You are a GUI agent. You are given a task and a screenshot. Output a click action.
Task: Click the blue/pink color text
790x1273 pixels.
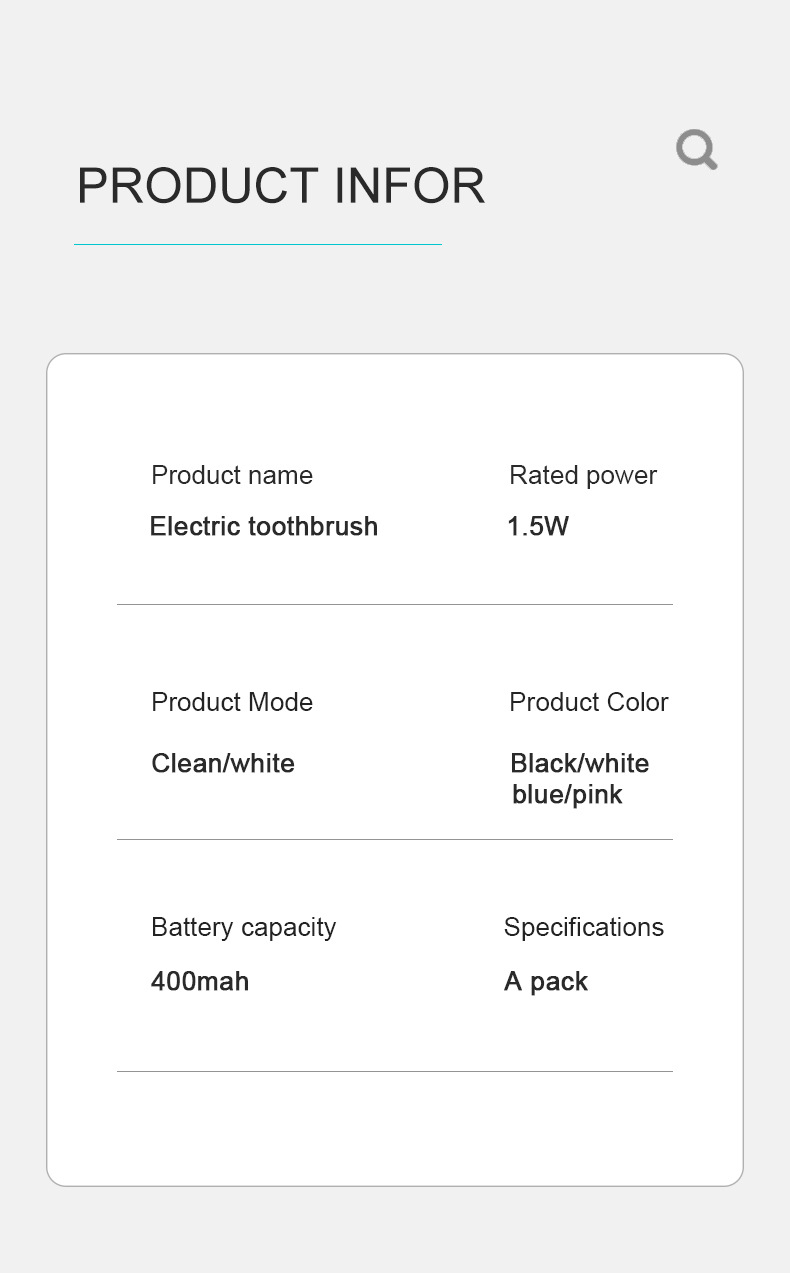click(x=567, y=795)
